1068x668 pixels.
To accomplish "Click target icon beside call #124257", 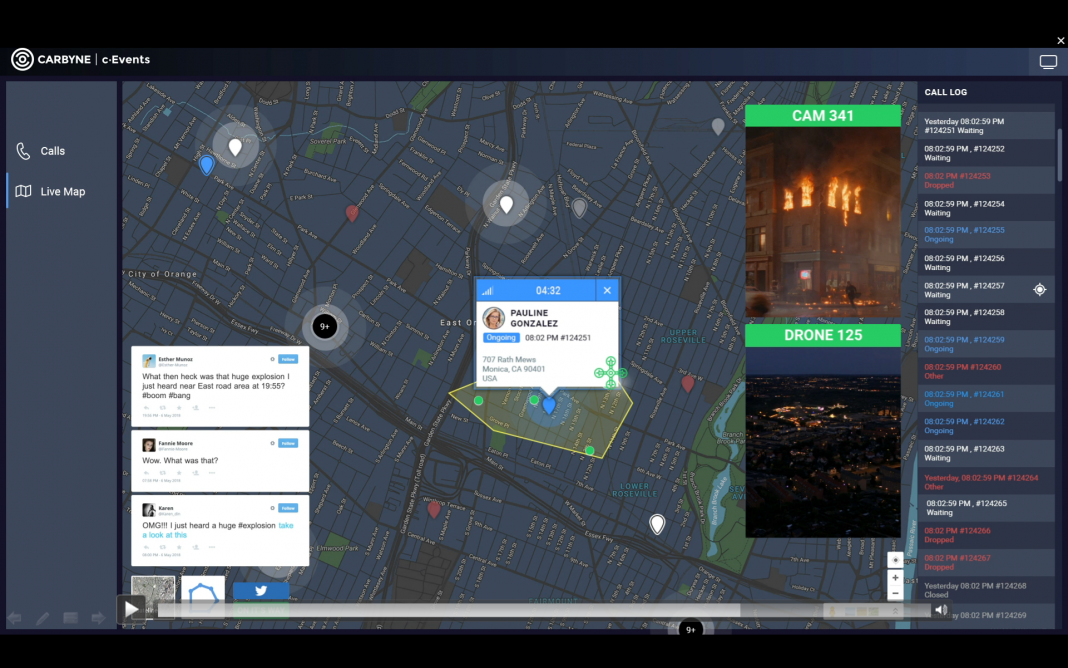I will [1039, 290].
